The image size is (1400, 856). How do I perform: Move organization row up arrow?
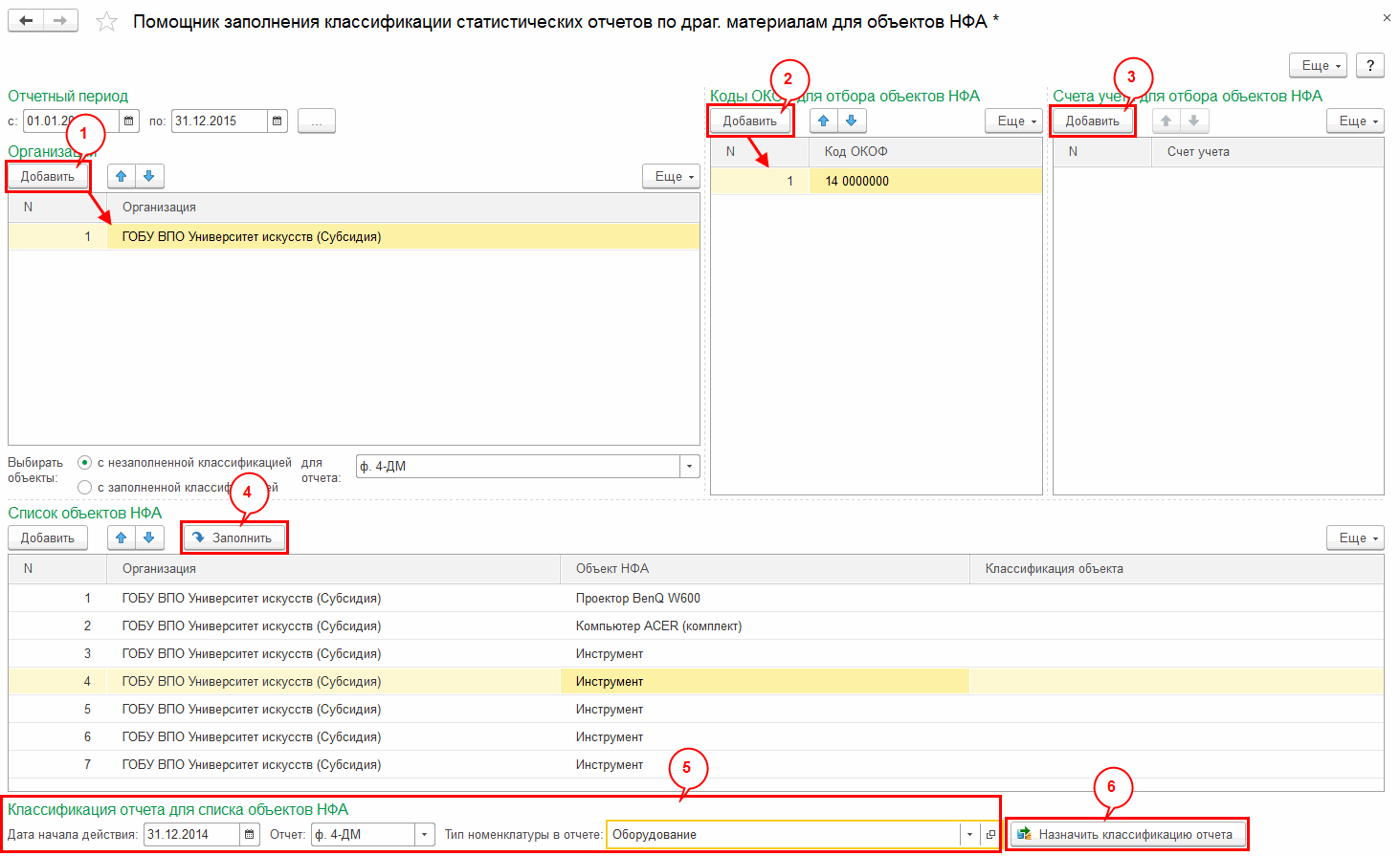pyautogui.click(x=121, y=176)
